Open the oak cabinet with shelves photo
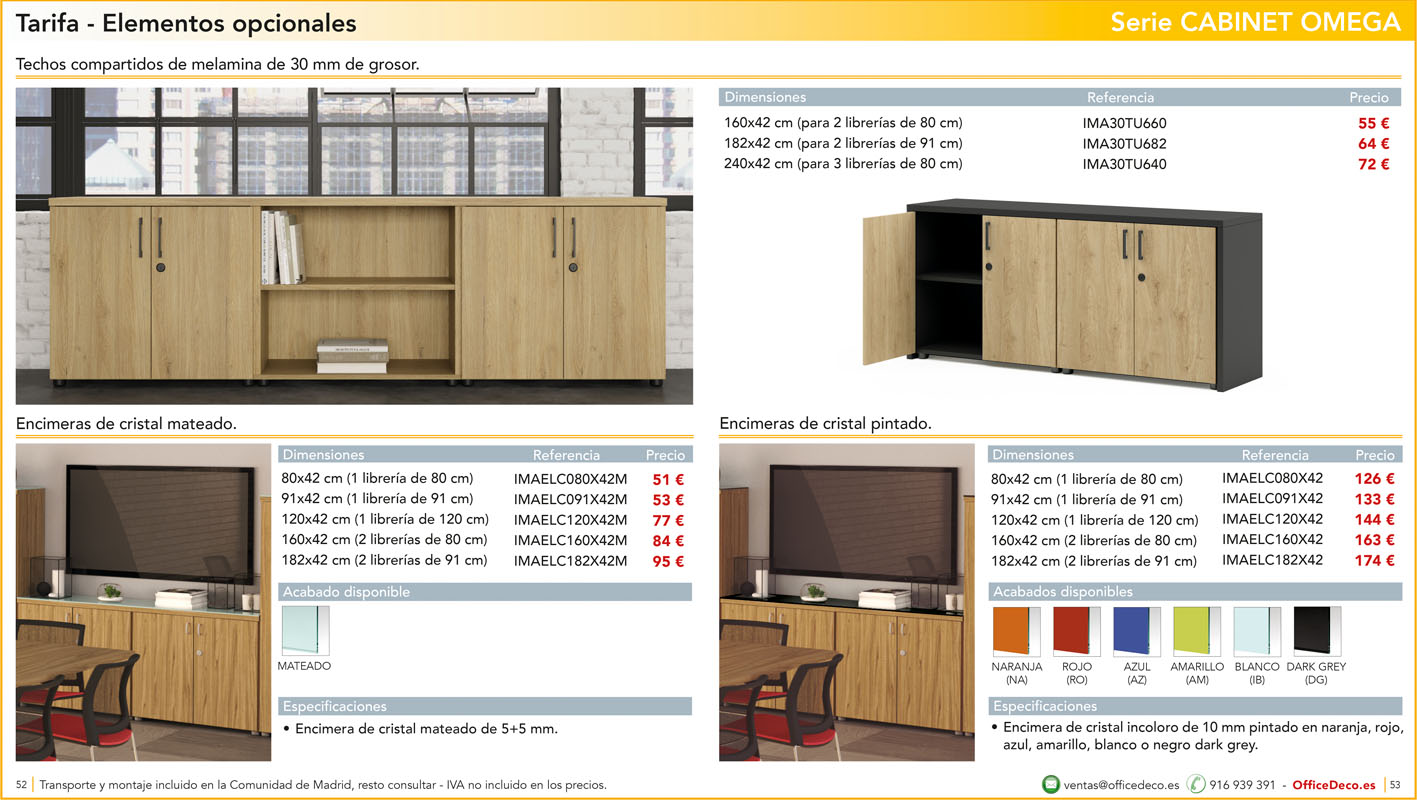 (x=354, y=246)
